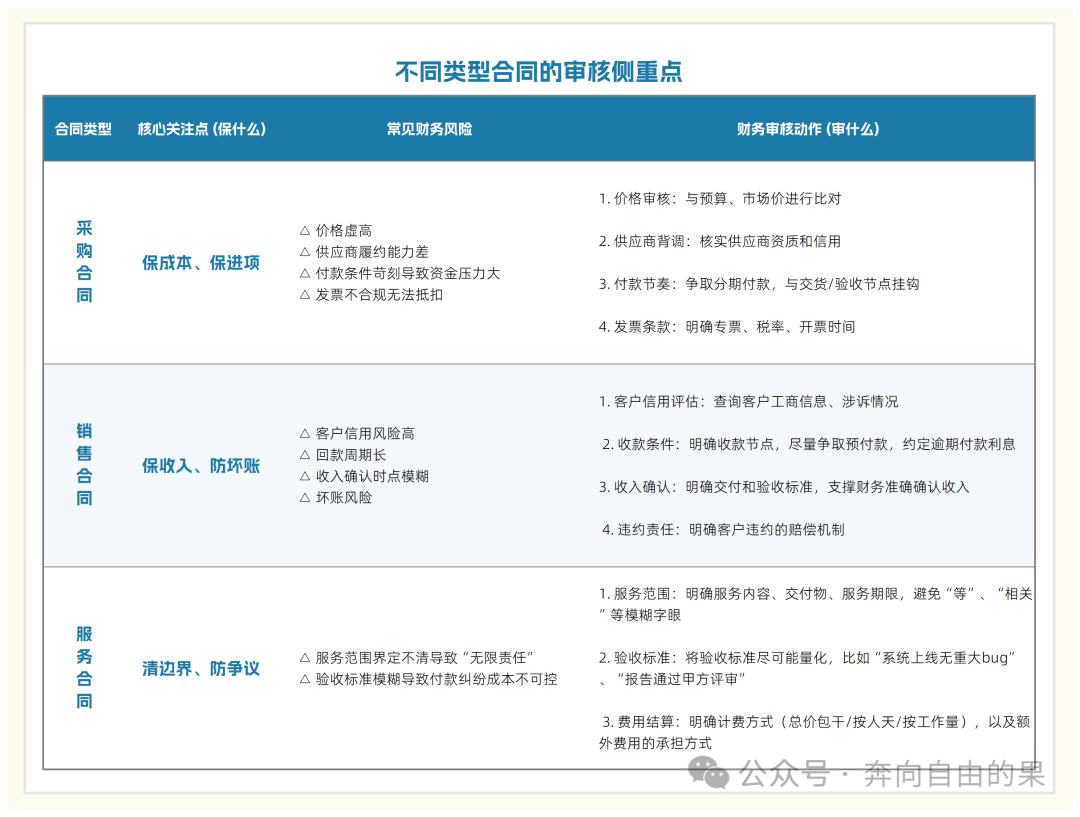Viewport: 1080px width, 817px height.
Task: Select the 服务合同 row label
Action: (x=84, y=668)
